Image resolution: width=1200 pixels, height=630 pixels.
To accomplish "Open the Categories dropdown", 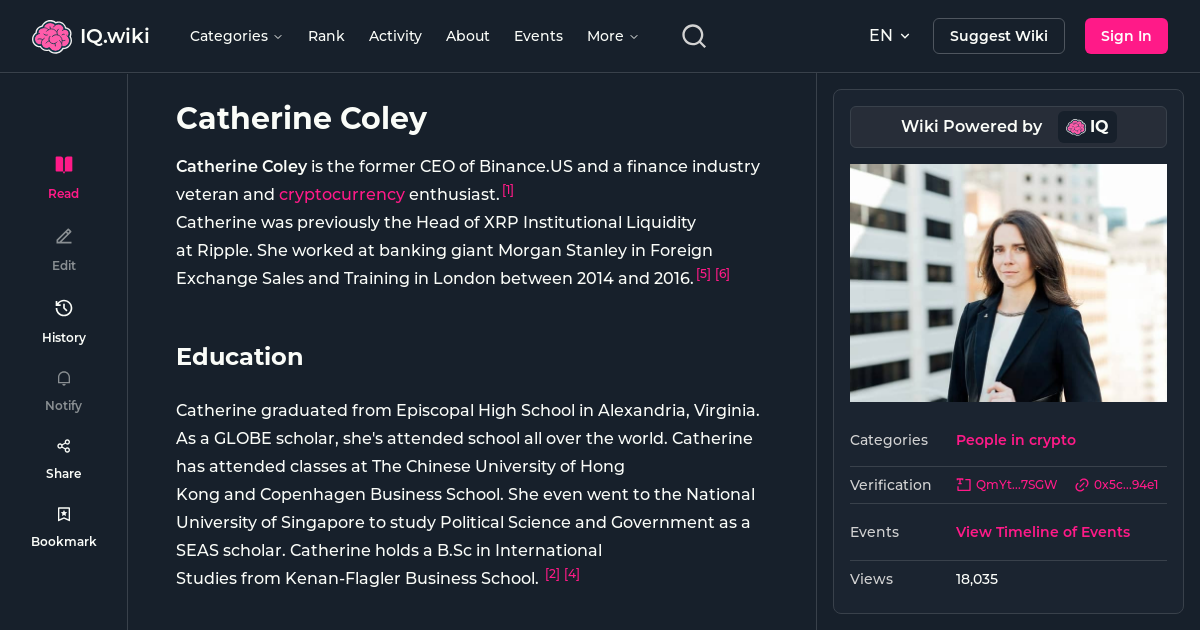I will 236,35.
